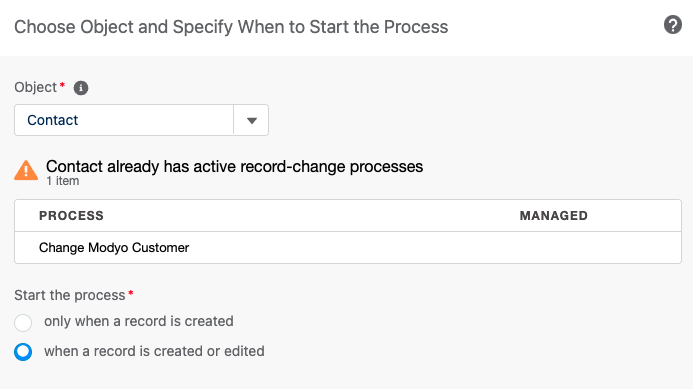Expand the Object dropdown arrow
The height and width of the screenshot is (389, 693).
click(251, 120)
